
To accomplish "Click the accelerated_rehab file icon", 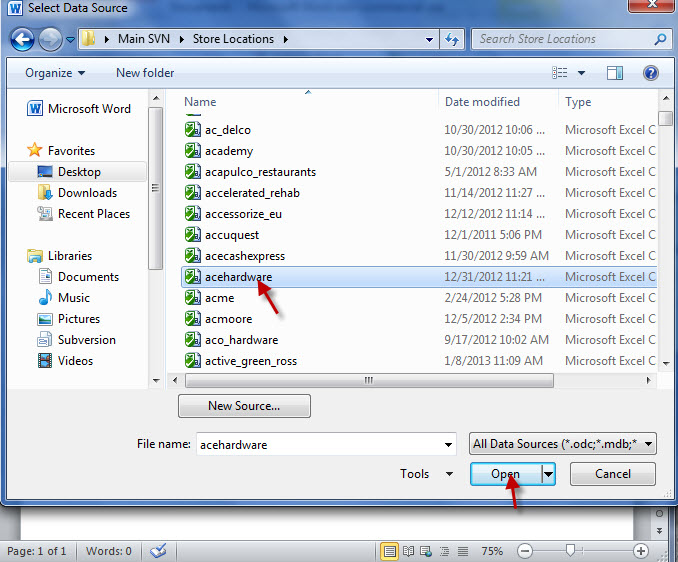I will [192, 193].
